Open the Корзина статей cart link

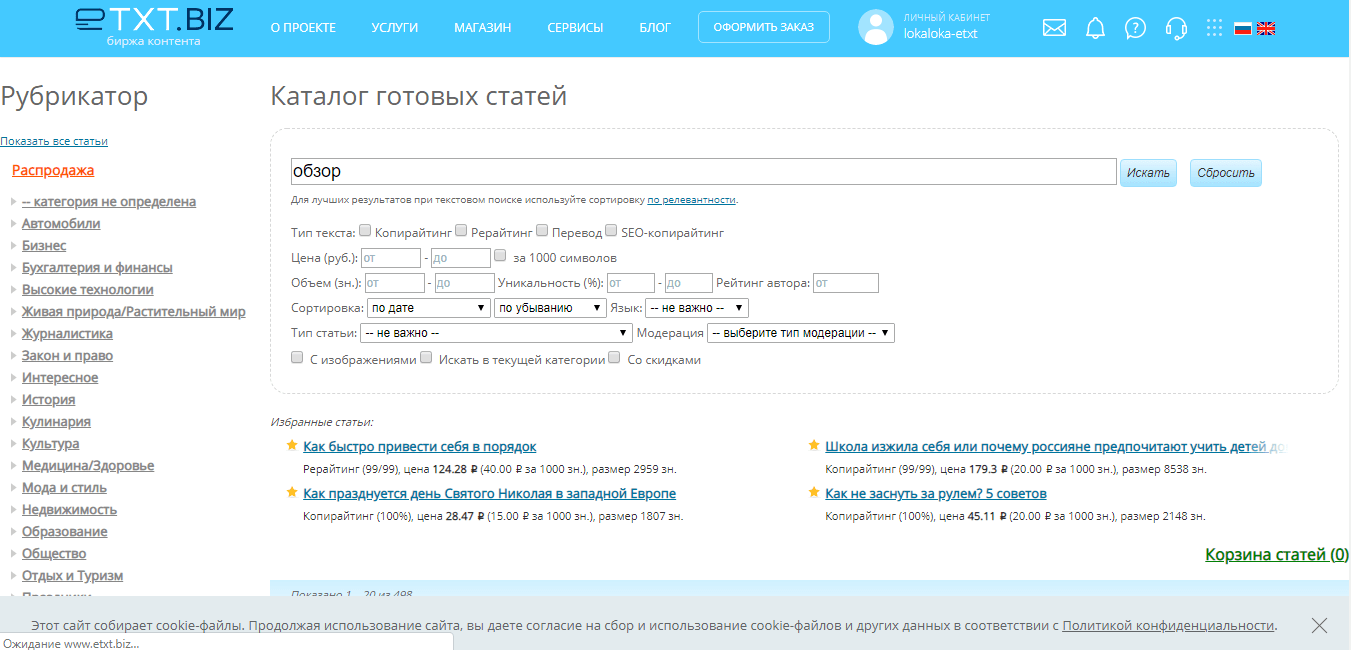click(x=1276, y=555)
